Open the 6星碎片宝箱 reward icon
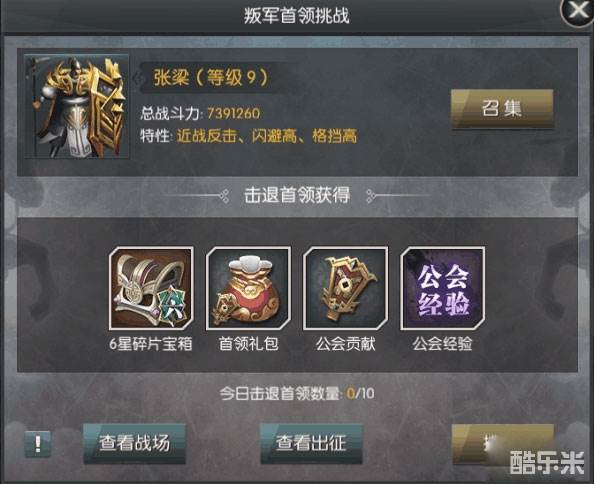594x484 pixels. [x=151, y=288]
